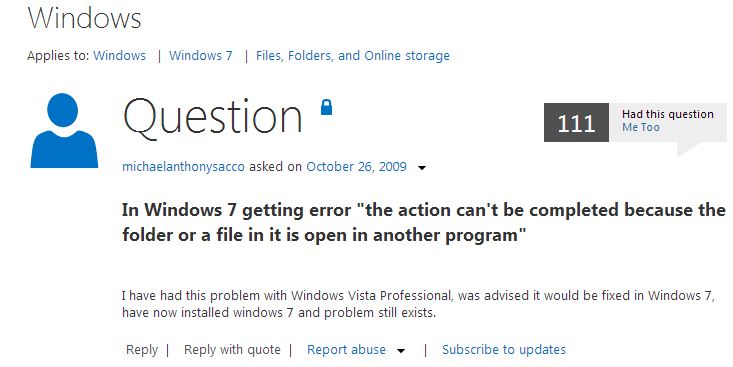Image resolution: width=733 pixels, height=367 pixels.
Task: Open Files, Folders, and Online storage link
Action: pos(352,56)
